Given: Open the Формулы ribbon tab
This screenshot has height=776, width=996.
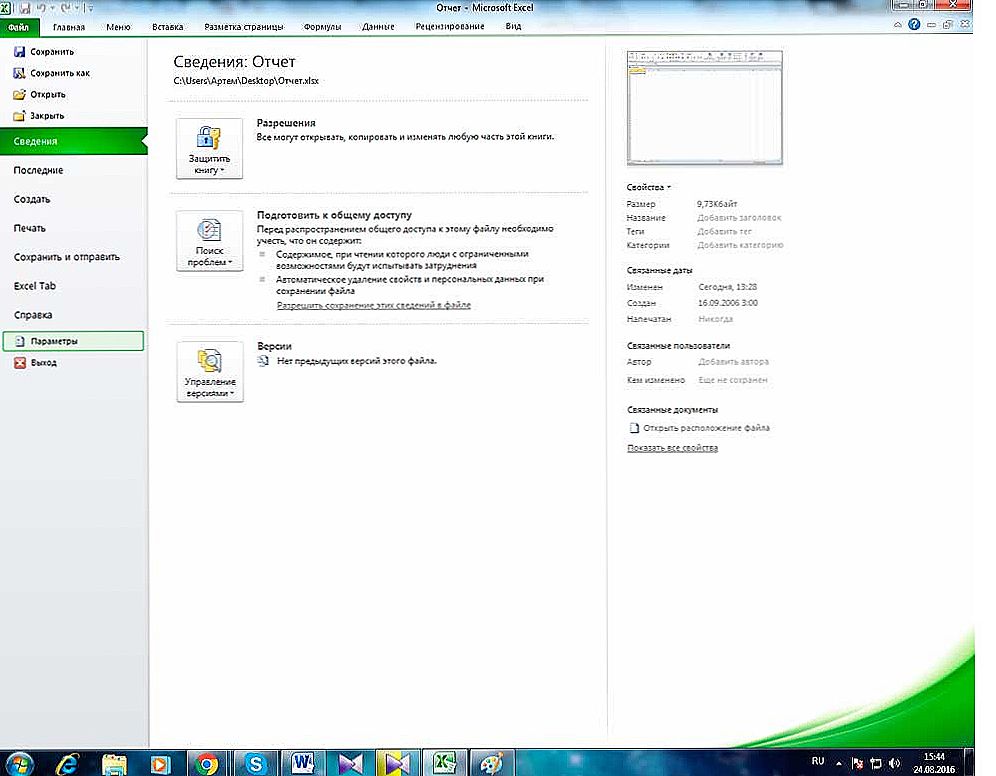Looking at the screenshot, I should click(322, 26).
